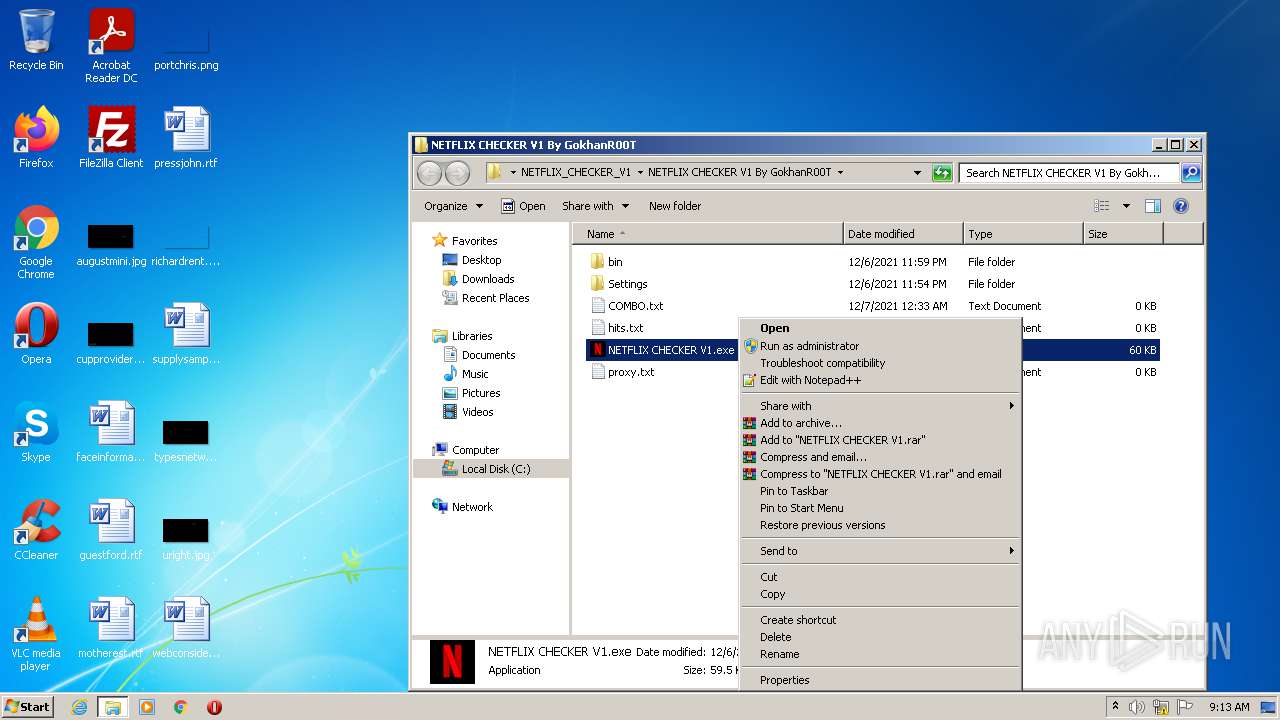This screenshot has width=1280, height=720.
Task: Expand Send to submenu in context menu
Action: pos(880,551)
